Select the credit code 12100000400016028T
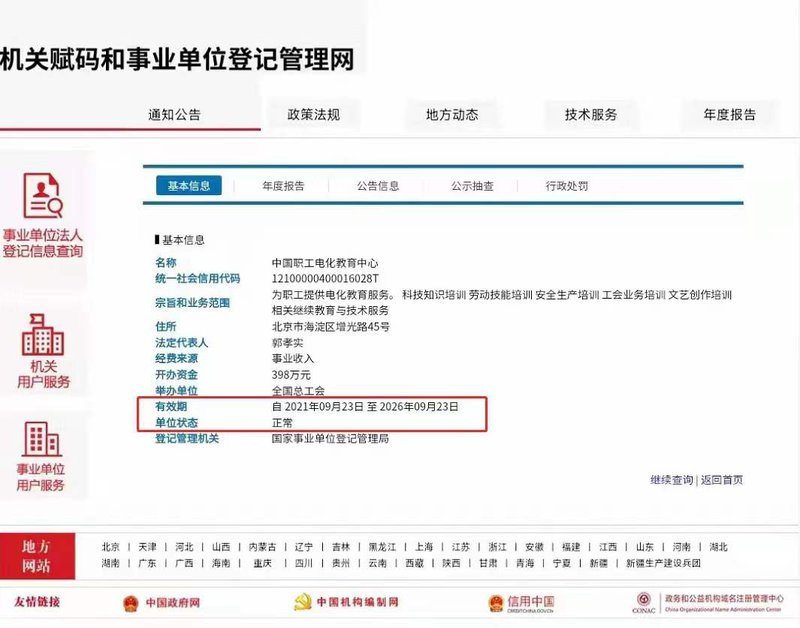Screen dimensions: 800x628 (x=325, y=279)
